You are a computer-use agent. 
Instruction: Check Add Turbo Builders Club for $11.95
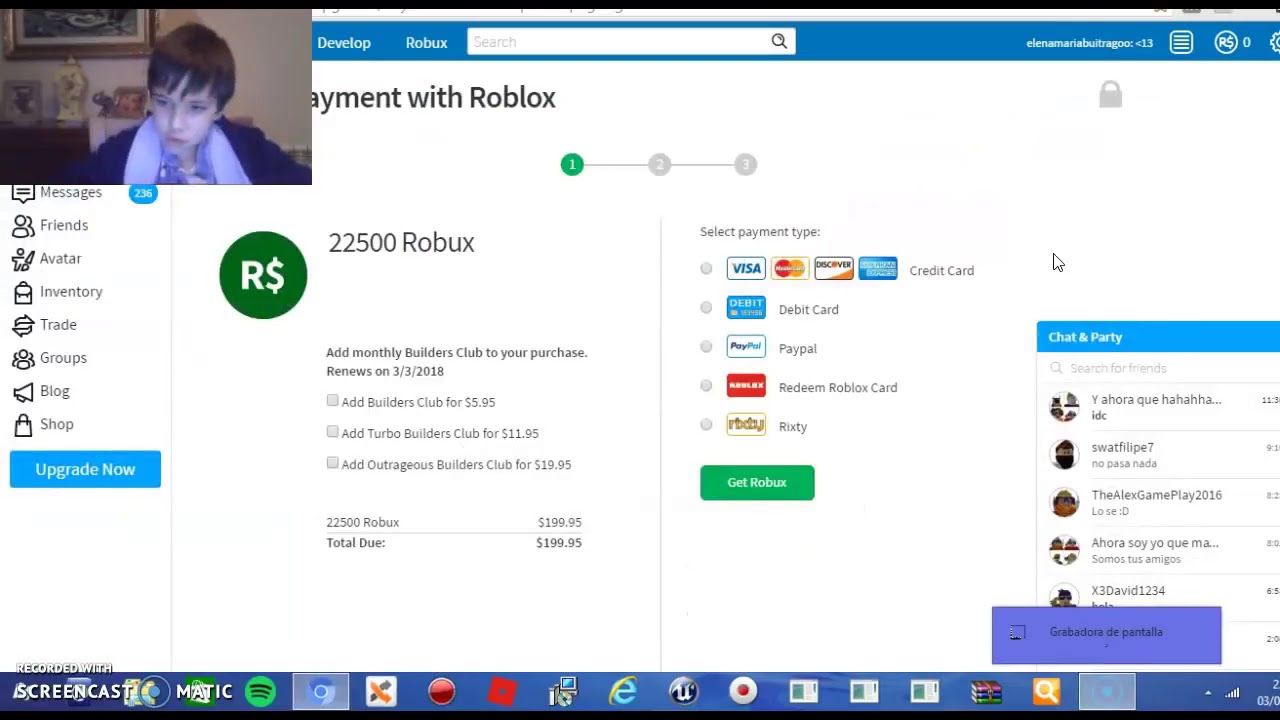coord(332,432)
